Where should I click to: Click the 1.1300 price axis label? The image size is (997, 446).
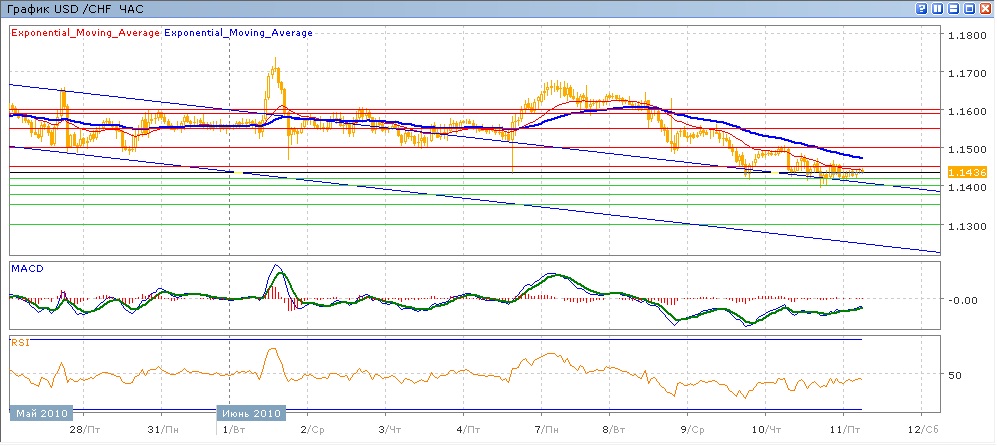[x=966, y=227]
